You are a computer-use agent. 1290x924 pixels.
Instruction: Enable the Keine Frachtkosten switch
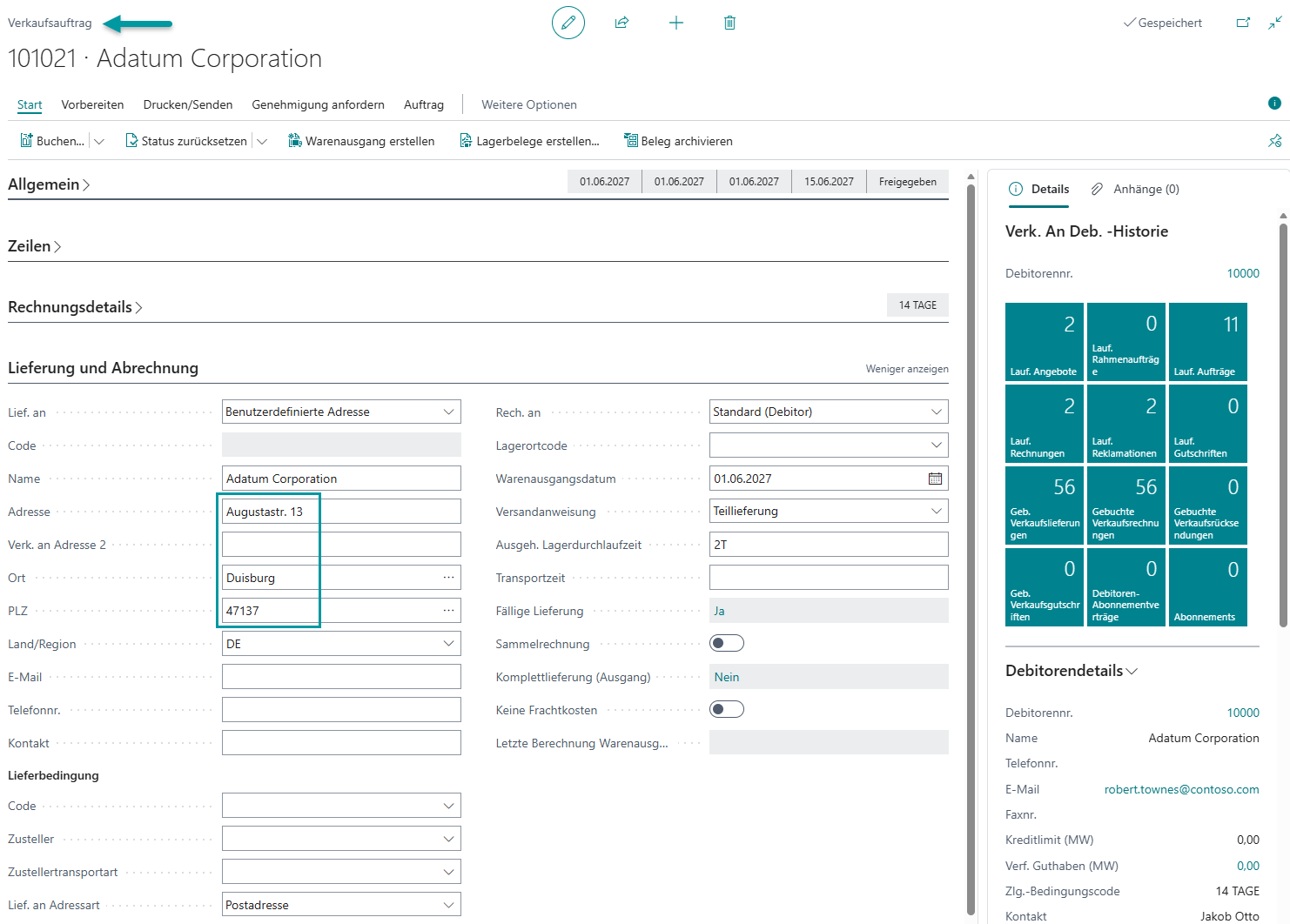[727, 710]
